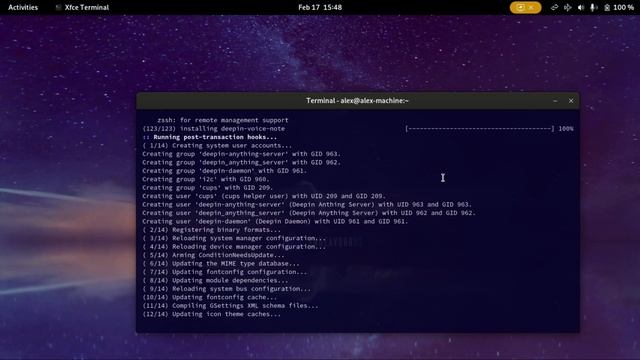Click line creating user 'cups' helper
The image size is (640, 360).
pos(264,196)
